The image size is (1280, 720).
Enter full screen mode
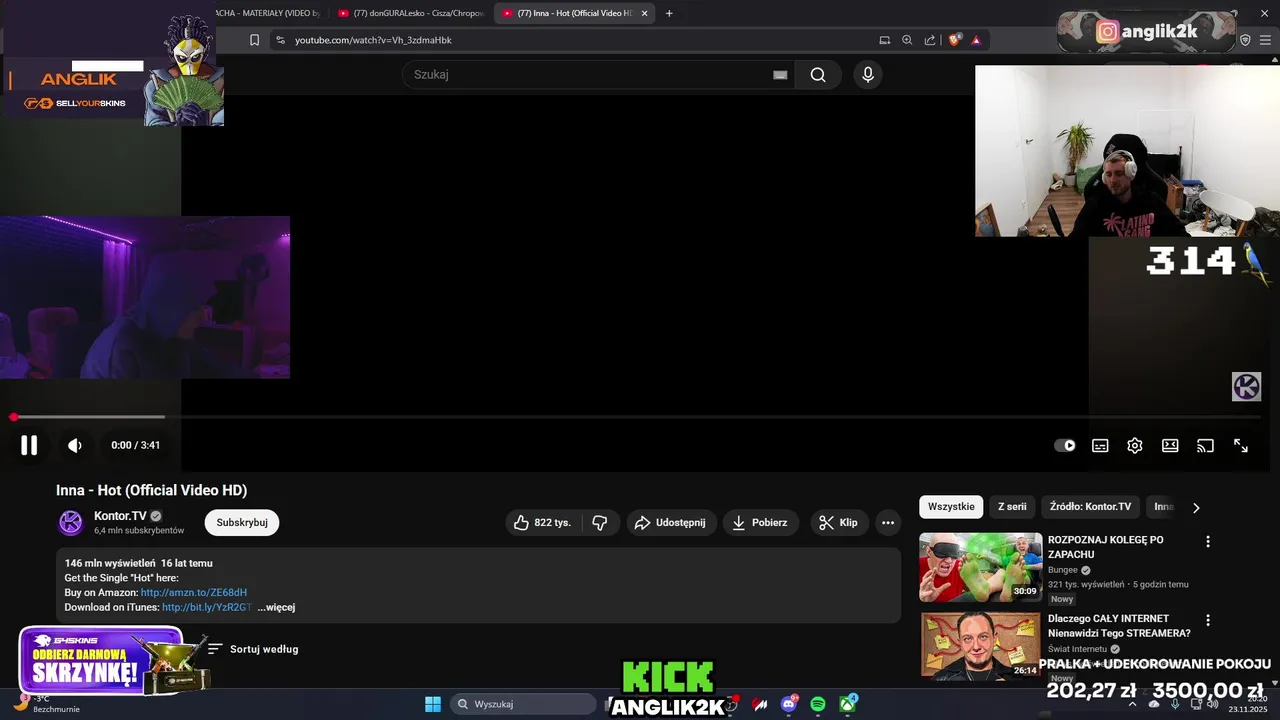(x=1240, y=446)
